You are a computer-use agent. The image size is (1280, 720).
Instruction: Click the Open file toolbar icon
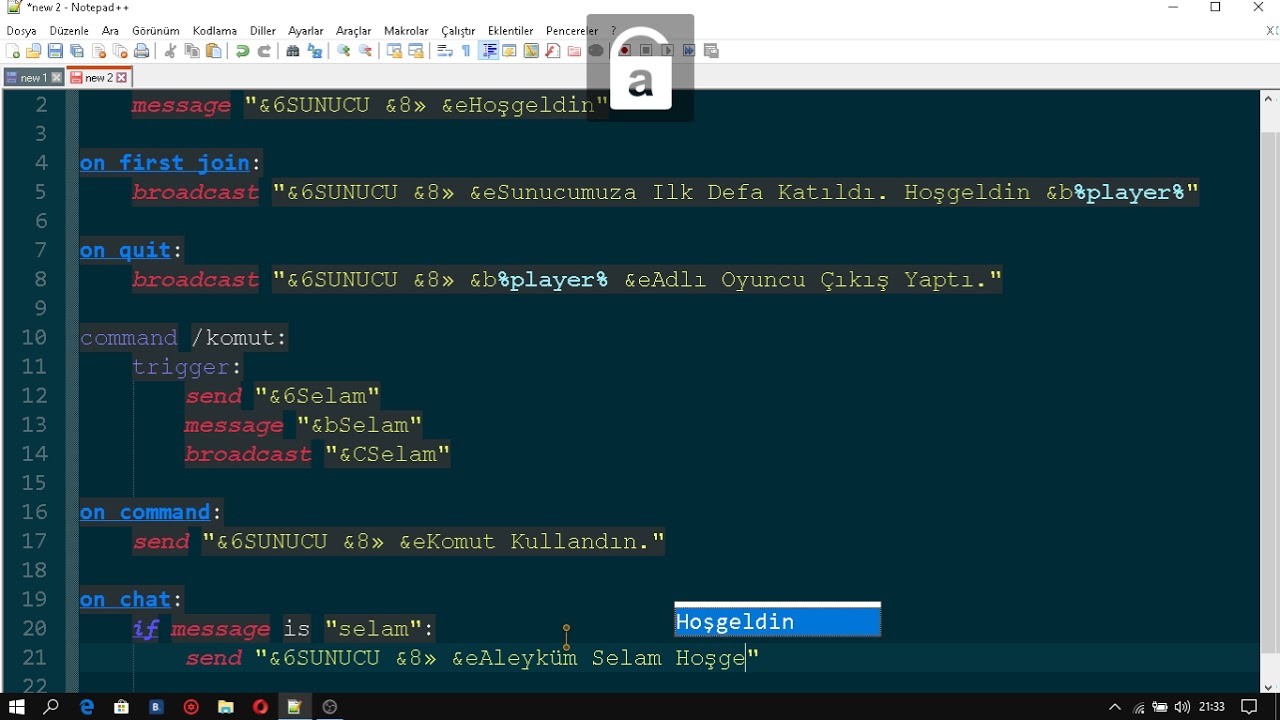click(x=34, y=51)
